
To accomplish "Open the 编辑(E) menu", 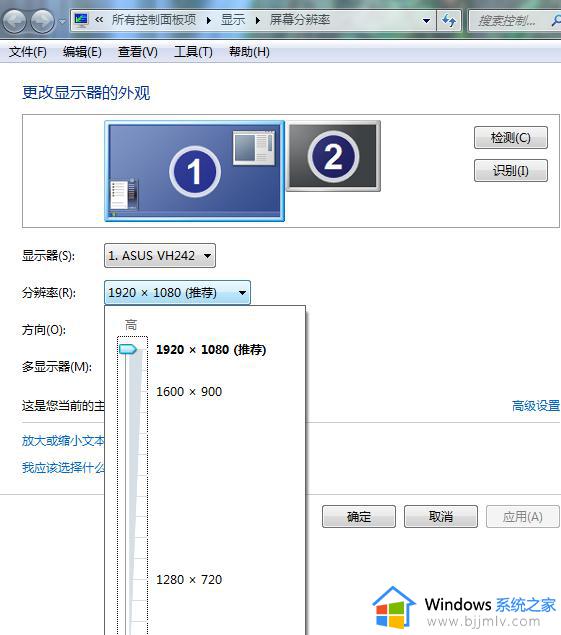I will coord(82,52).
